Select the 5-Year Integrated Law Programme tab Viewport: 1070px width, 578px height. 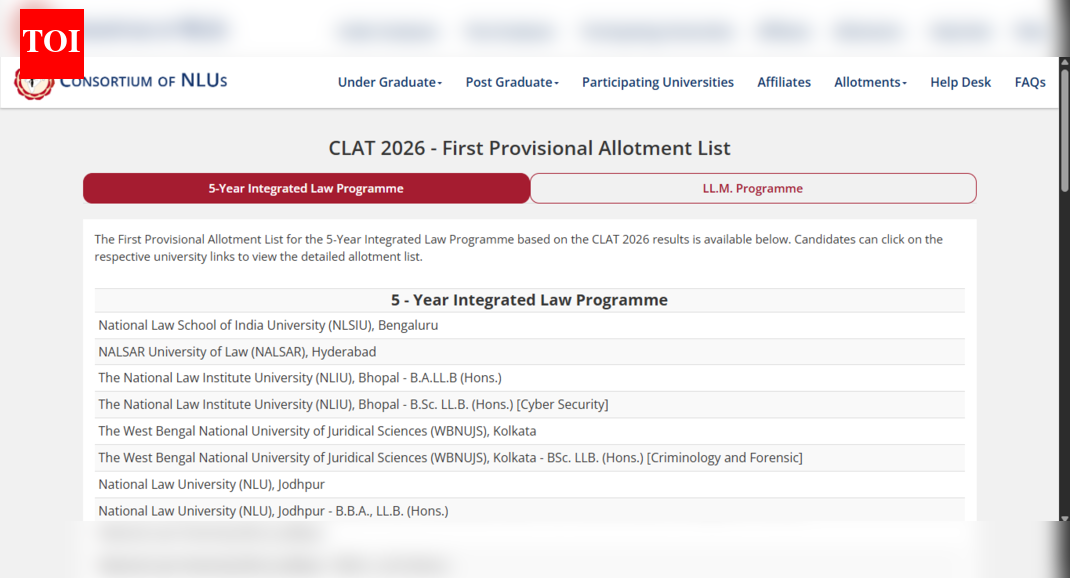306,188
